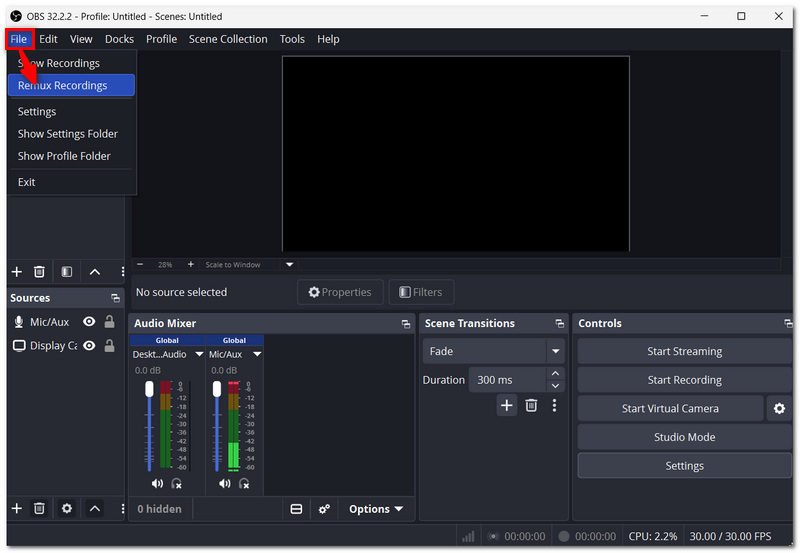Mute the Desktop Audio speaker icon

point(157,483)
